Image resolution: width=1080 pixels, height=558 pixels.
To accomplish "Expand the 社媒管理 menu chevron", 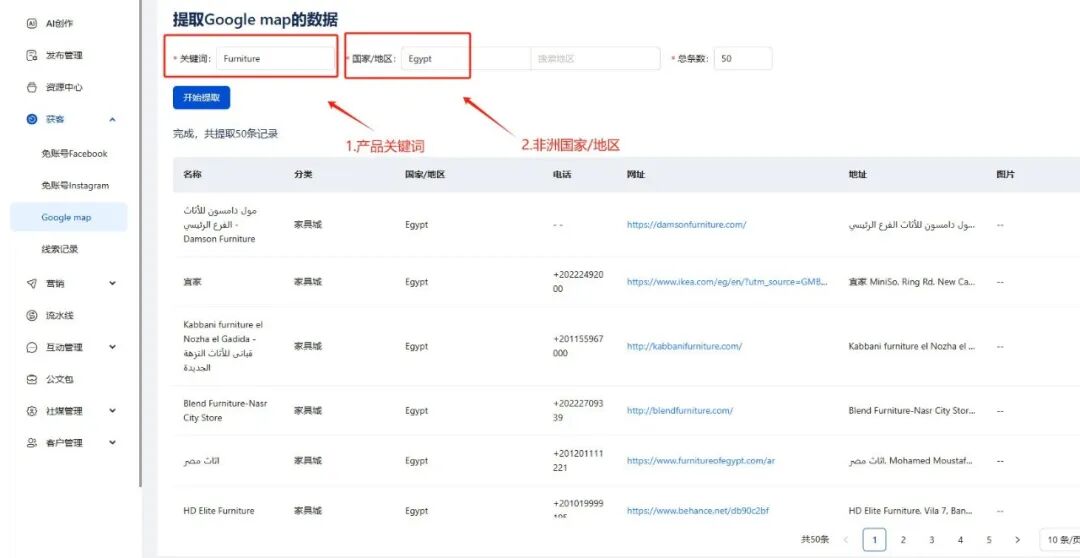I will [112, 411].
